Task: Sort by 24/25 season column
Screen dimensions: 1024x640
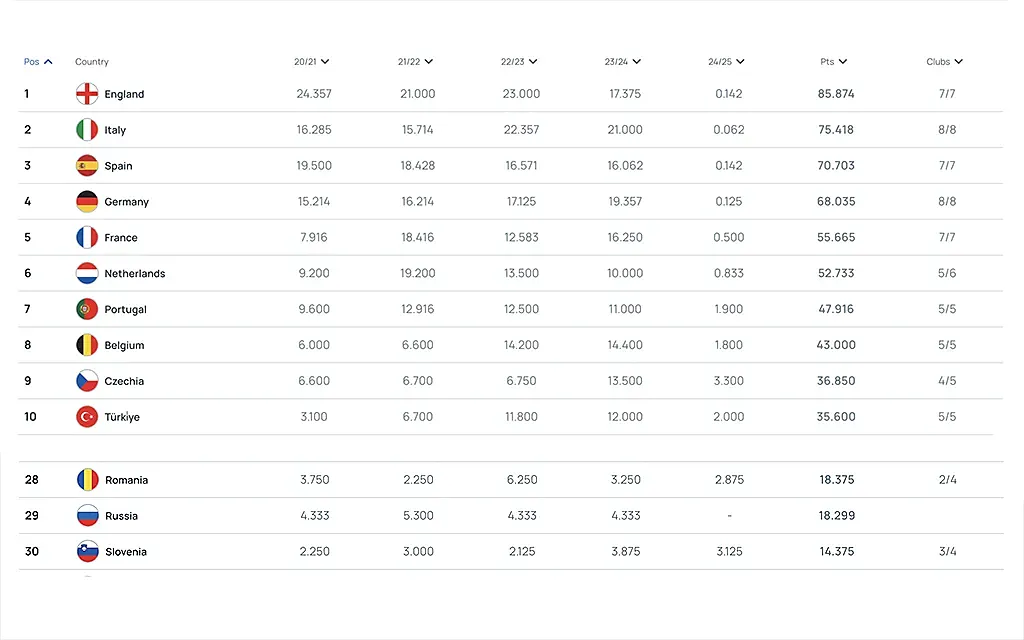Action: tap(726, 62)
